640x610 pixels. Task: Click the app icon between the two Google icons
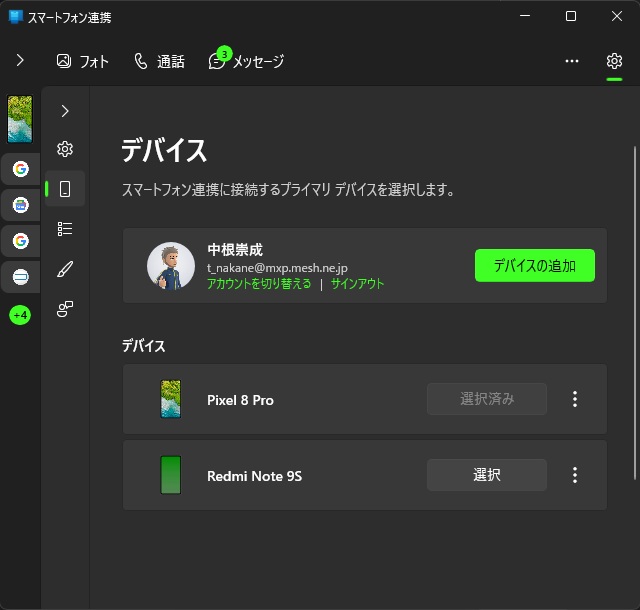pyautogui.click(x=20, y=205)
